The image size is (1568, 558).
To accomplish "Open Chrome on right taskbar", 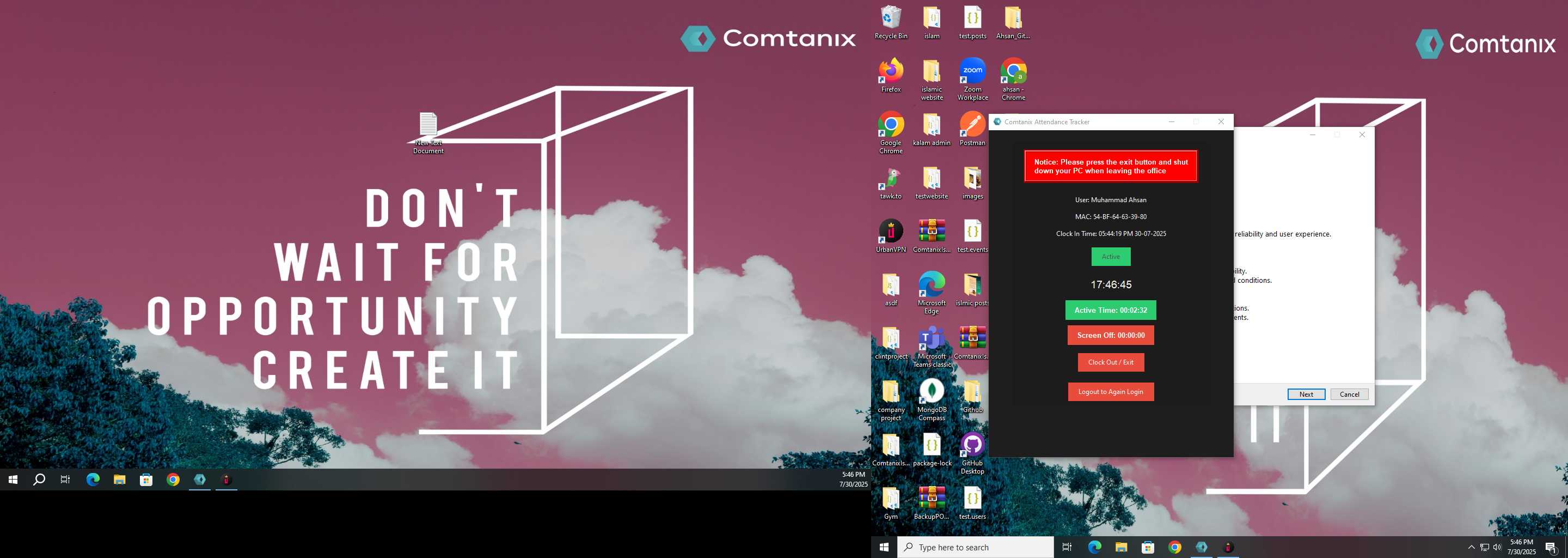I will click(x=1174, y=547).
